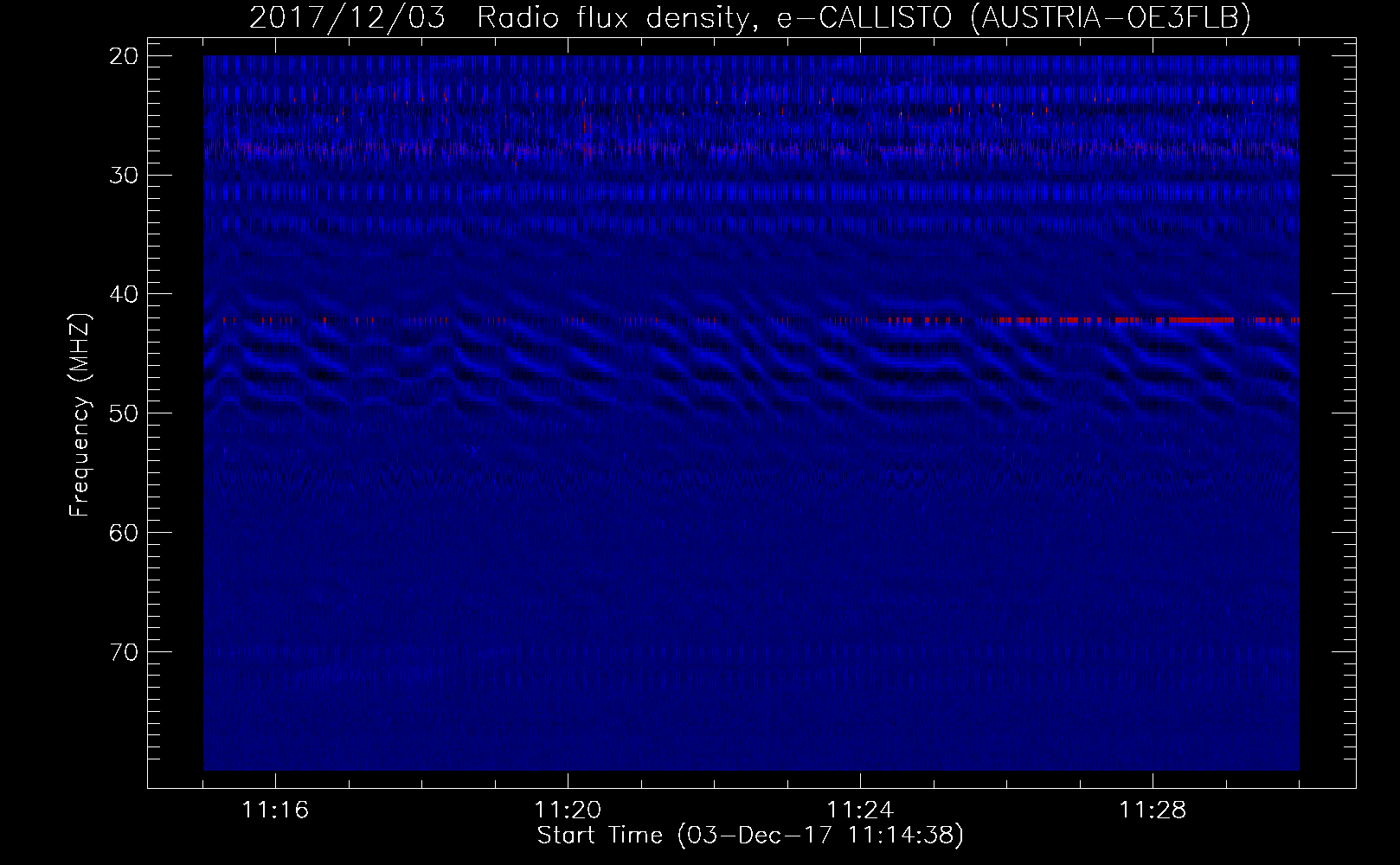
Task: Click the 20 MHz frequency tick label
Action: coord(124,56)
